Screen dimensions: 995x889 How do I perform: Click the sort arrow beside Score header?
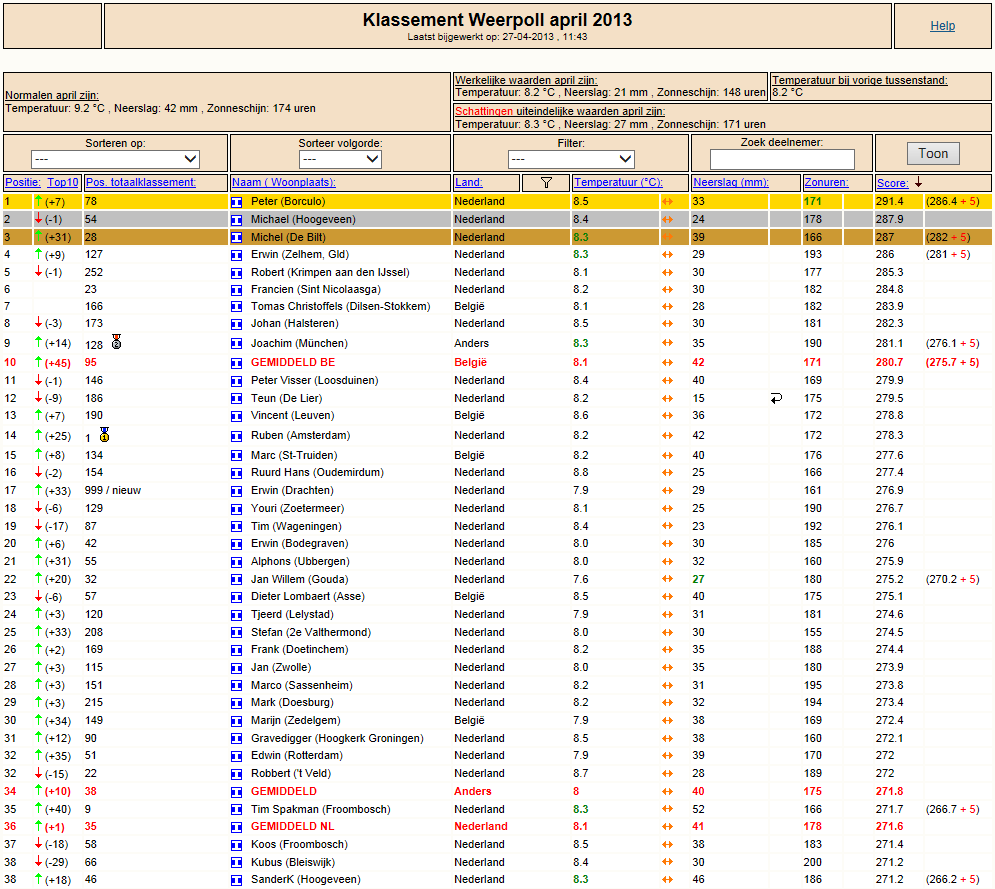(x=918, y=183)
